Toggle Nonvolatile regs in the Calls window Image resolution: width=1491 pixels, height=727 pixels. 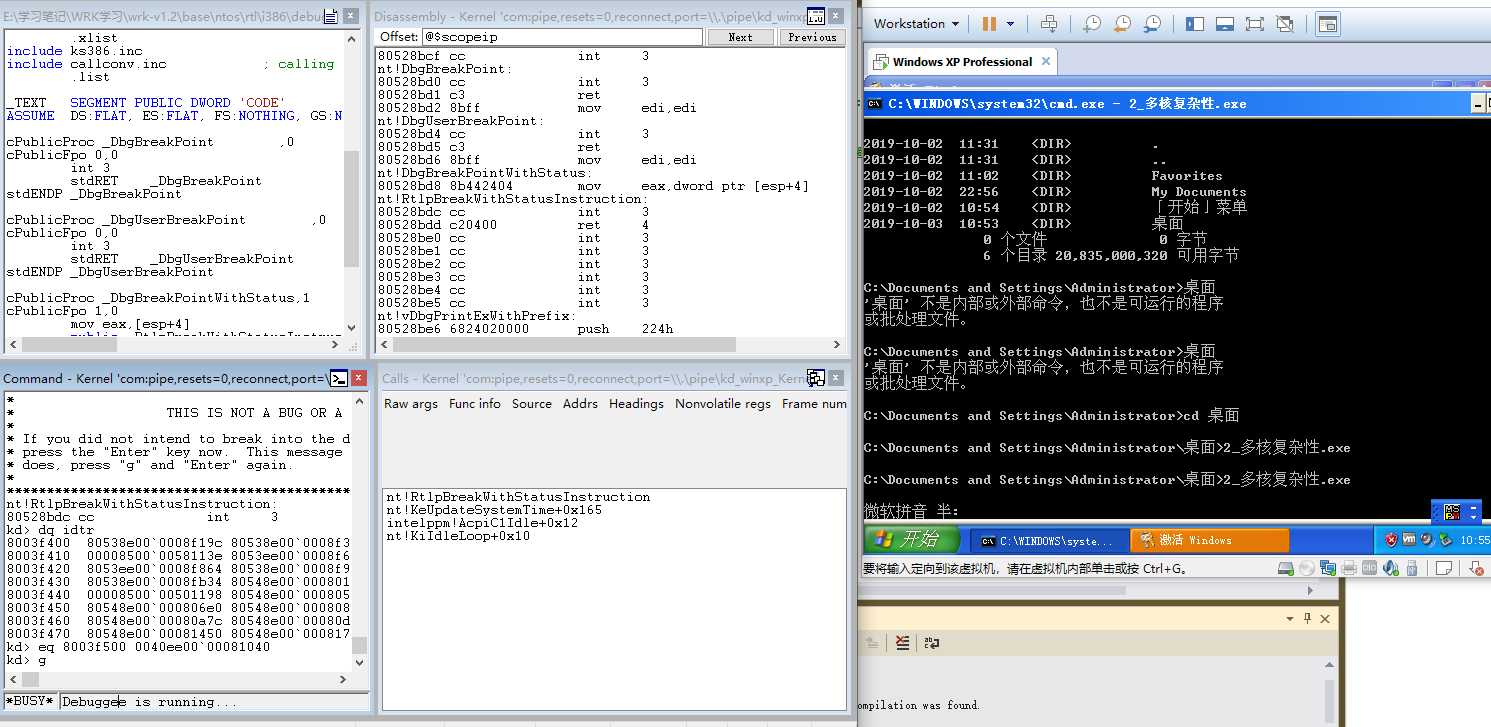click(x=723, y=404)
